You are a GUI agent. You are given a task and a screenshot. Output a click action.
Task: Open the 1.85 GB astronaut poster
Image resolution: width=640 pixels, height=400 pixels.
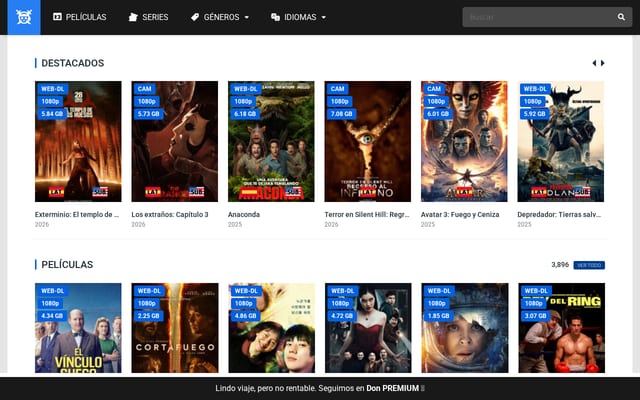click(465, 328)
